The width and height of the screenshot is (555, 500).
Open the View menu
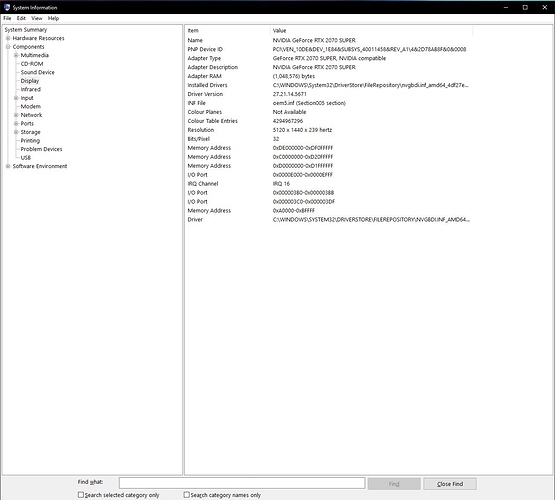tap(37, 18)
